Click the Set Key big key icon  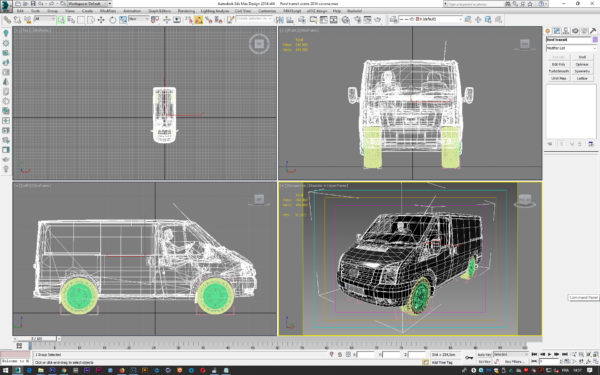(x=469, y=357)
